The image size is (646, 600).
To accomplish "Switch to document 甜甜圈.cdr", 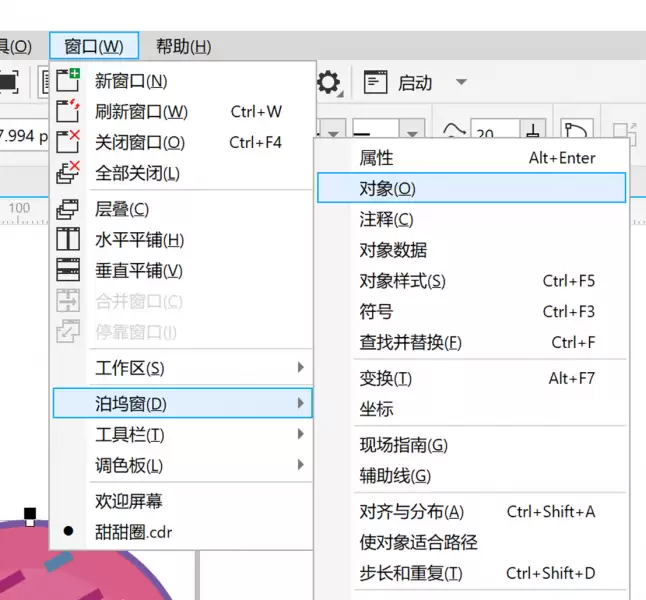I will 181,532.
